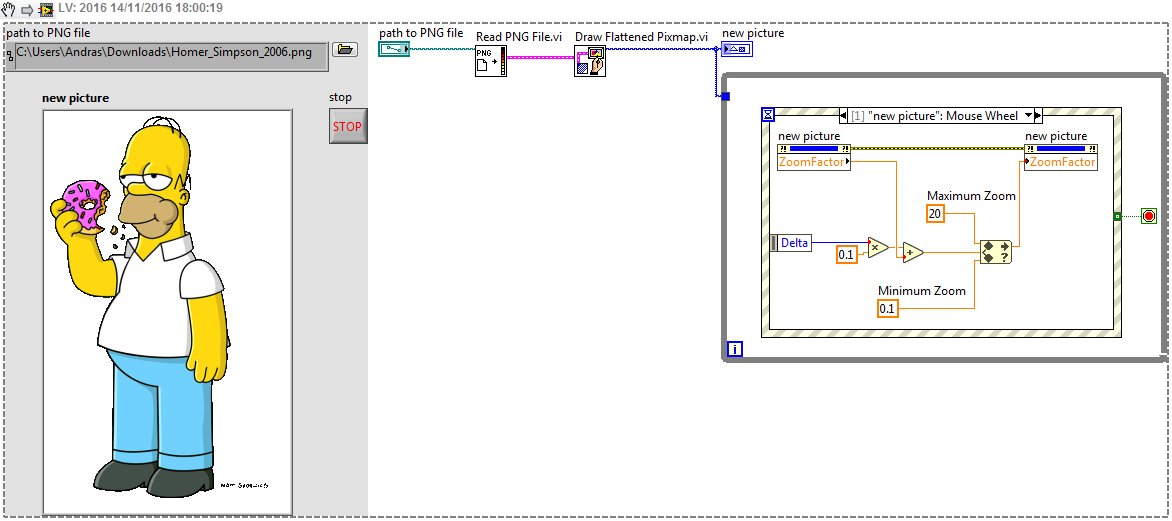Click the loop iteration terminal i
This screenshot has width=1172, height=521.
[735, 348]
